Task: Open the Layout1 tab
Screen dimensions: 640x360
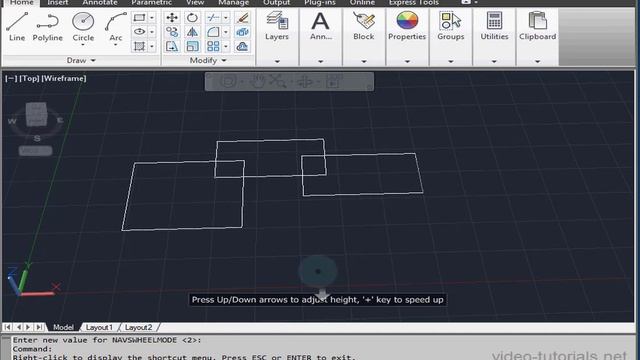Action: [x=99, y=327]
